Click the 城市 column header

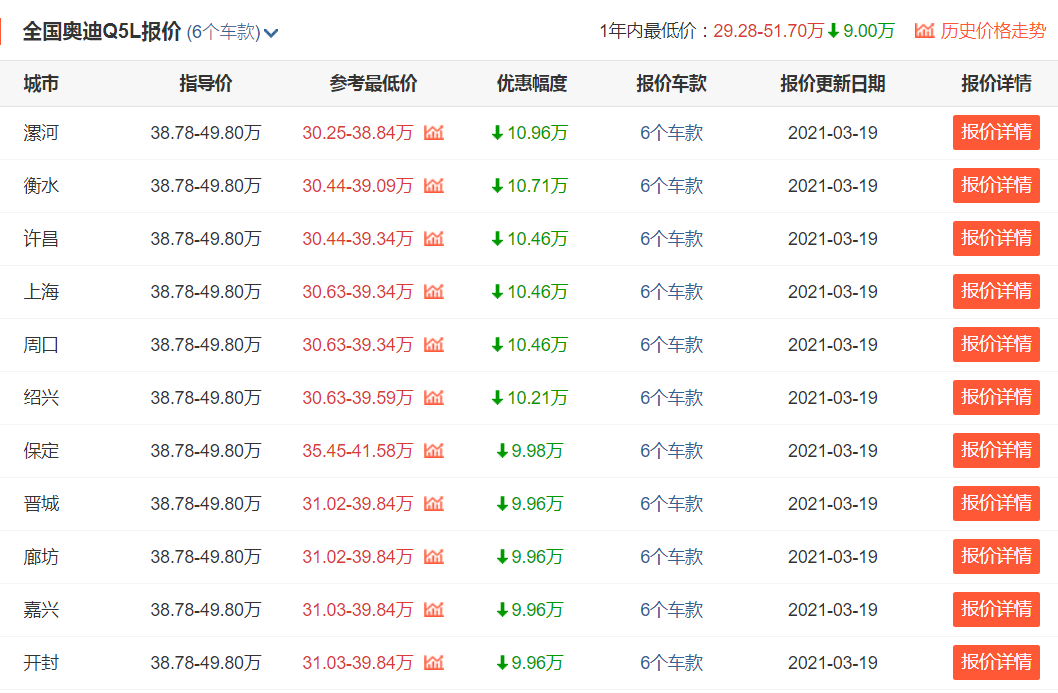tap(41, 83)
